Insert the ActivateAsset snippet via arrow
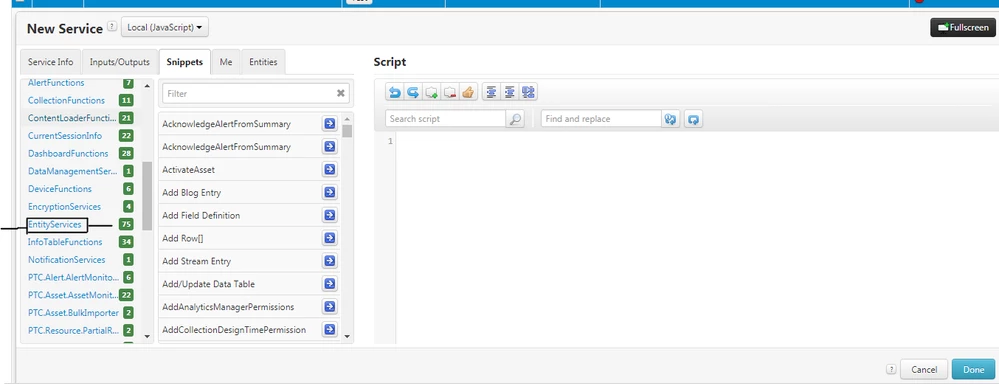 click(x=329, y=169)
